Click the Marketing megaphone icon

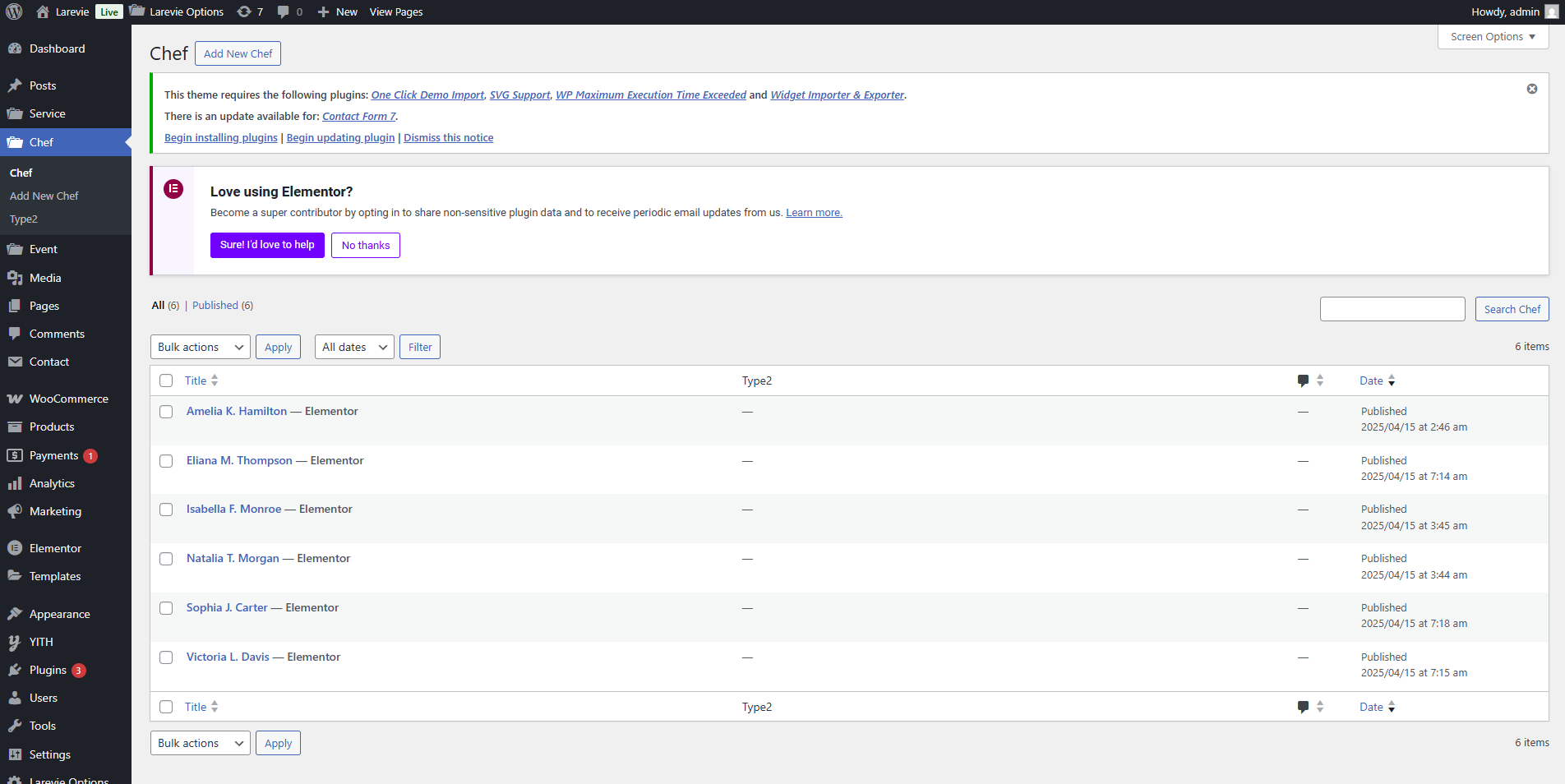(15, 511)
